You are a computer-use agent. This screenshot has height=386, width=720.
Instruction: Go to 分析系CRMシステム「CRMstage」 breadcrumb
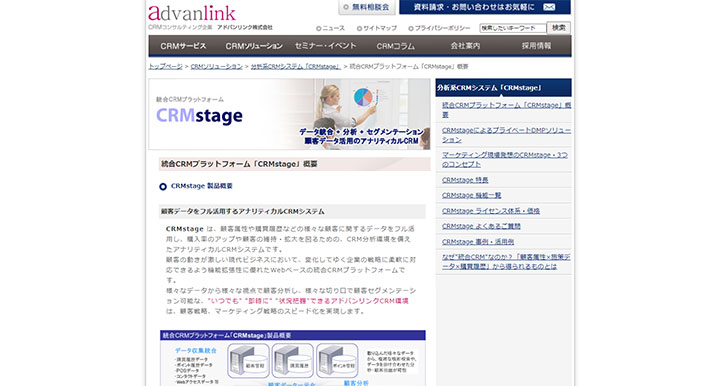tap(295, 67)
